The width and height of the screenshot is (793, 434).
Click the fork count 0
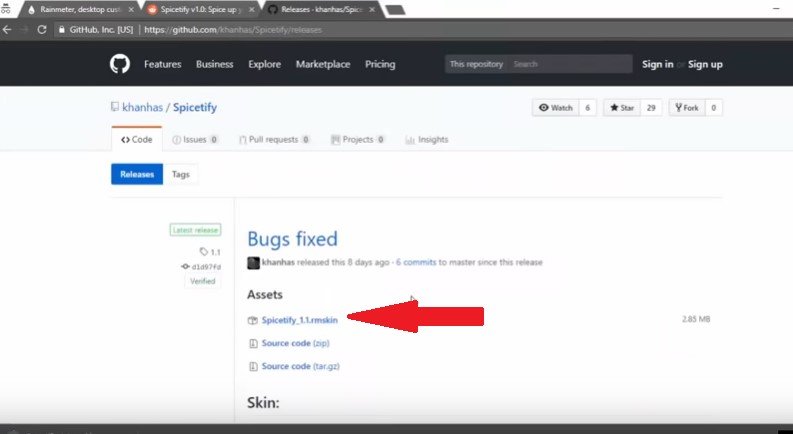pyautogui.click(x=714, y=108)
